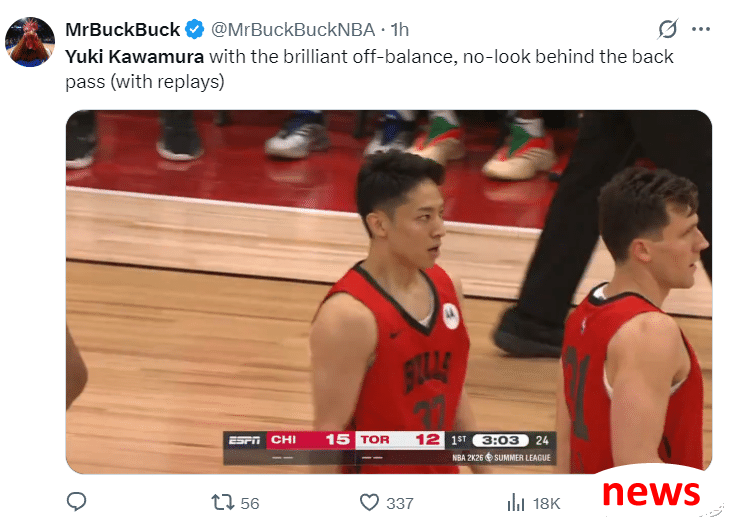Click the MrBuckBuck display name
Viewport: 733px width, 528px height.
(122, 29)
